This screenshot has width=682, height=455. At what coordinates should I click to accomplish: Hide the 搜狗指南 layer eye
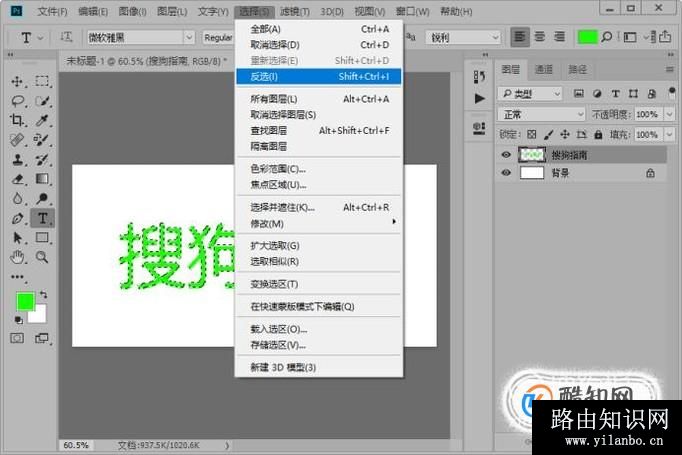tap(506, 155)
